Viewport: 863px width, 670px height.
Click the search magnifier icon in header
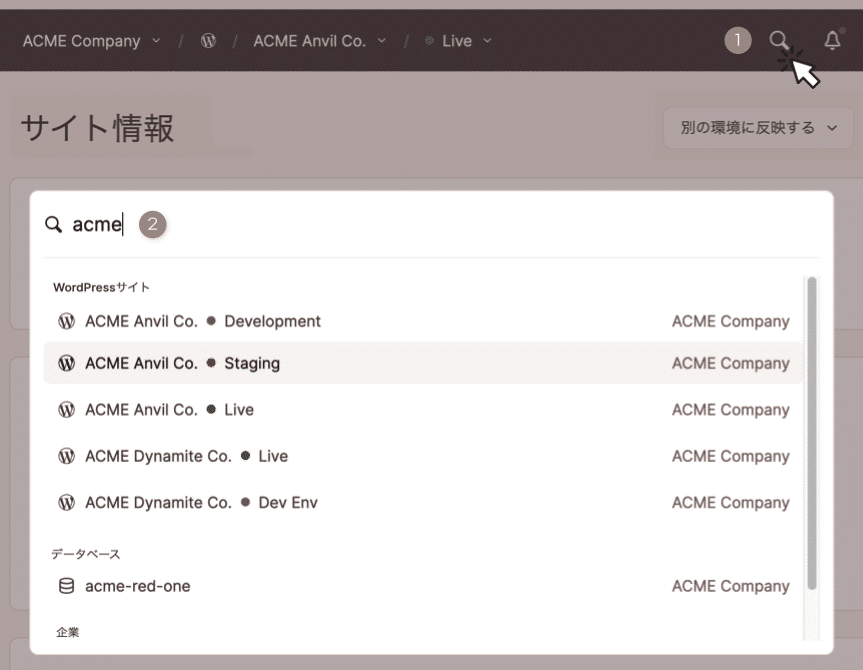(x=778, y=40)
